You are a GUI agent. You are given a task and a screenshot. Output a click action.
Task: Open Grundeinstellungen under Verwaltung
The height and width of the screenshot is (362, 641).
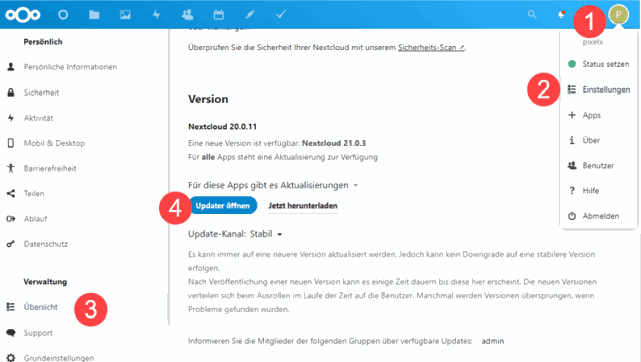[59, 358]
